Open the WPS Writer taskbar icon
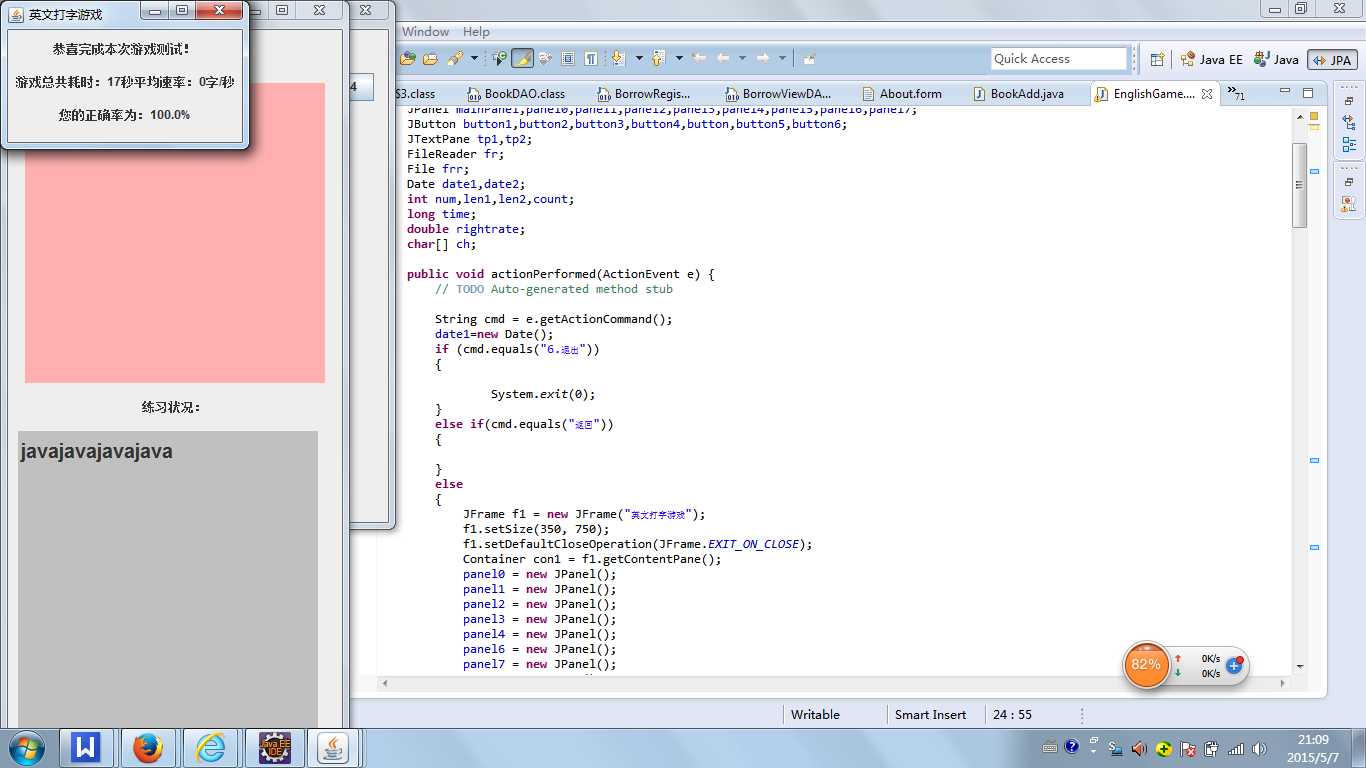 click(x=87, y=748)
